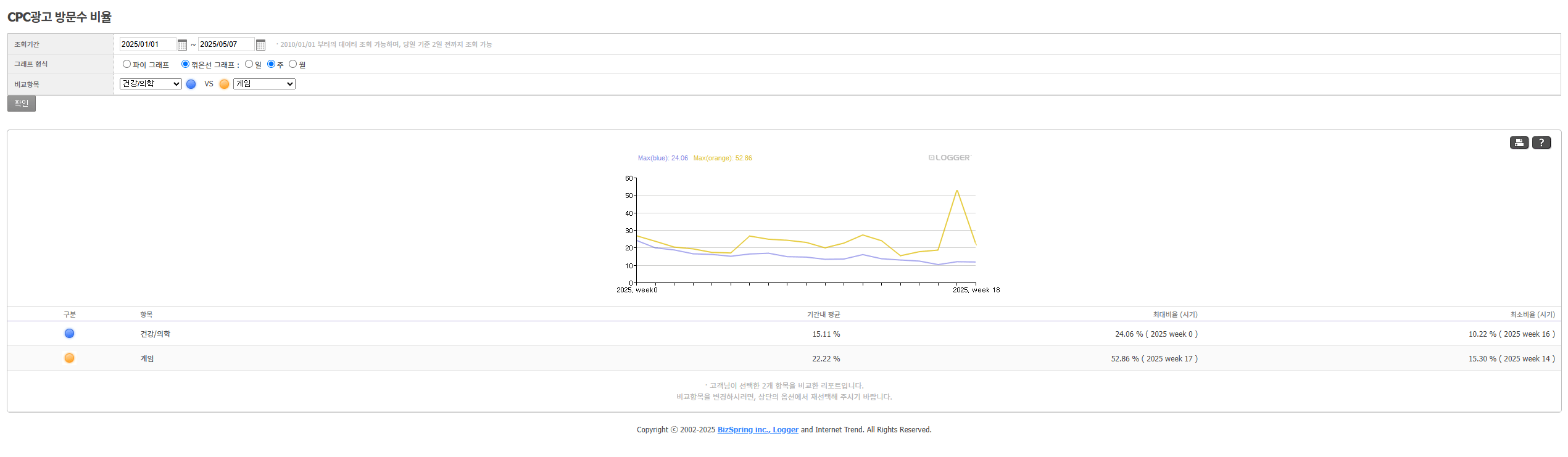Expand the 건강/의학 comparison dropdown
The image size is (1568, 457).
point(151,84)
